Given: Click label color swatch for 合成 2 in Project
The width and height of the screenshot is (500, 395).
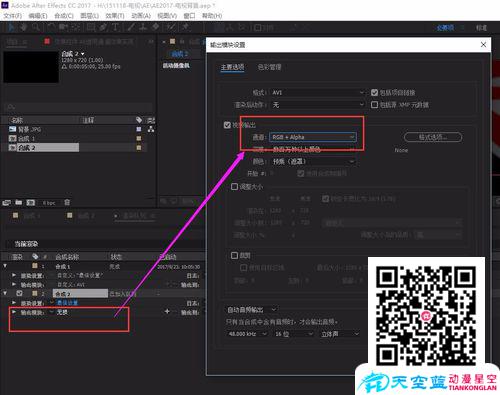Looking at the screenshot, I should pyautogui.click(x=139, y=147).
